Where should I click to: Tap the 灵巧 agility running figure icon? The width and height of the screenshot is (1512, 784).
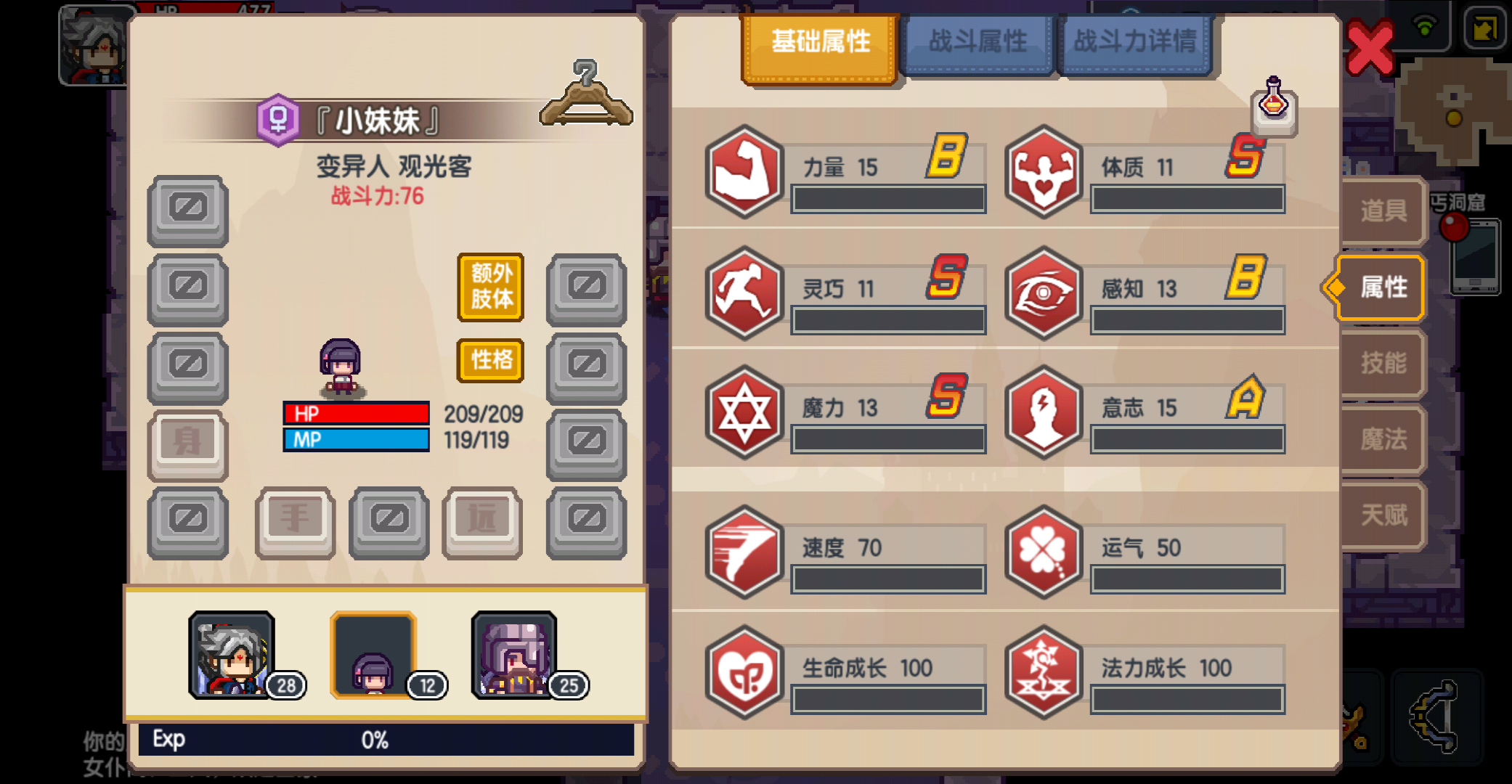click(744, 293)
